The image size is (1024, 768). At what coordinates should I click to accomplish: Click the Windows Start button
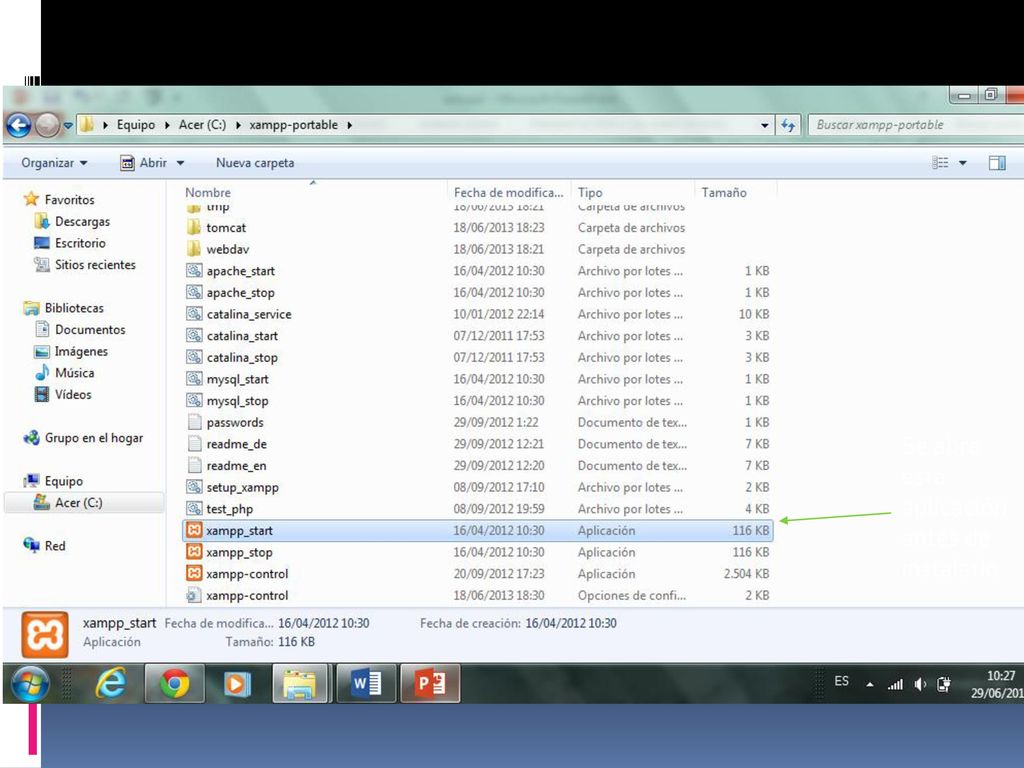(x=30, y=684)
